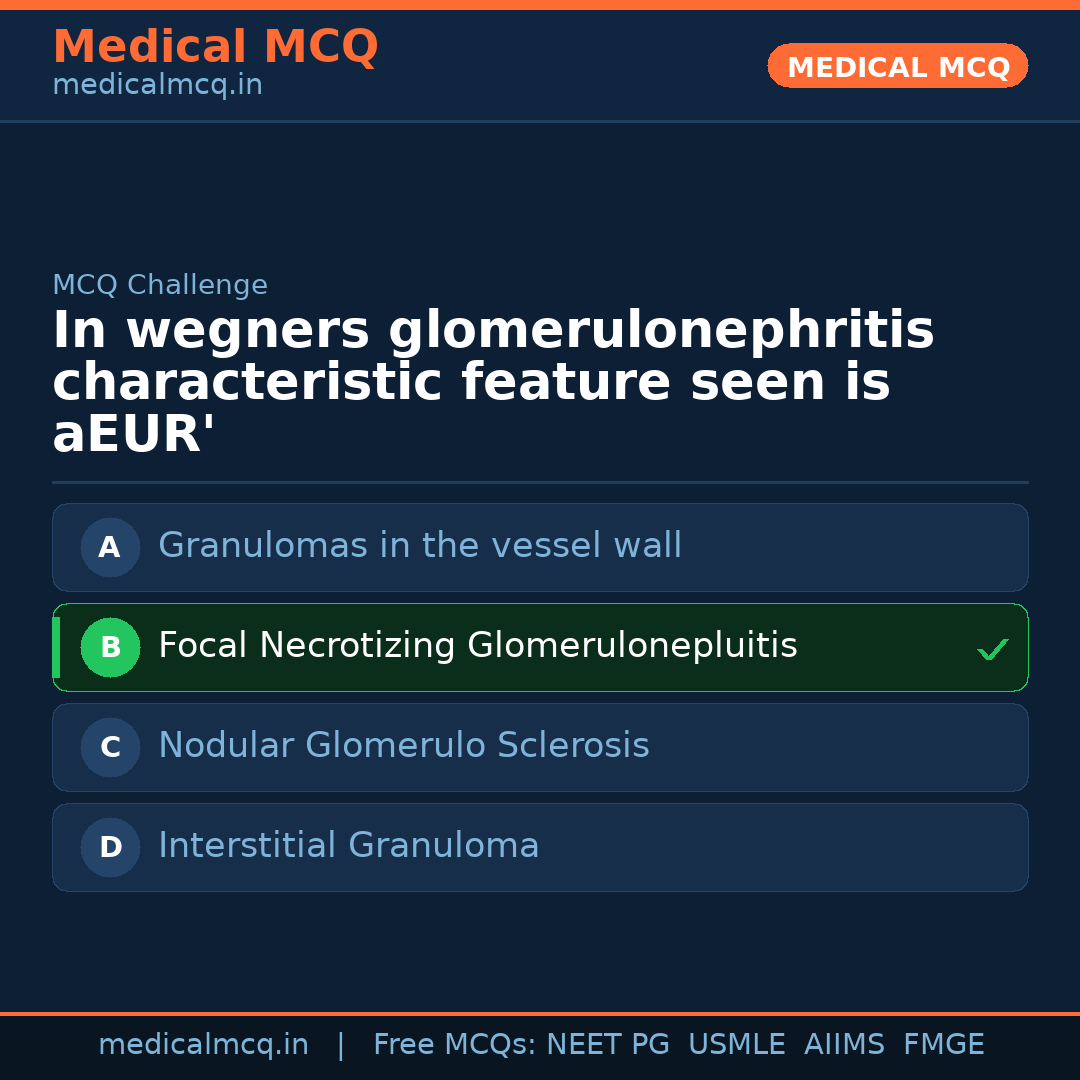Select USMLE in the footer
The width and height of the screenshot is (1080, 1080).
click(736, 1045)
